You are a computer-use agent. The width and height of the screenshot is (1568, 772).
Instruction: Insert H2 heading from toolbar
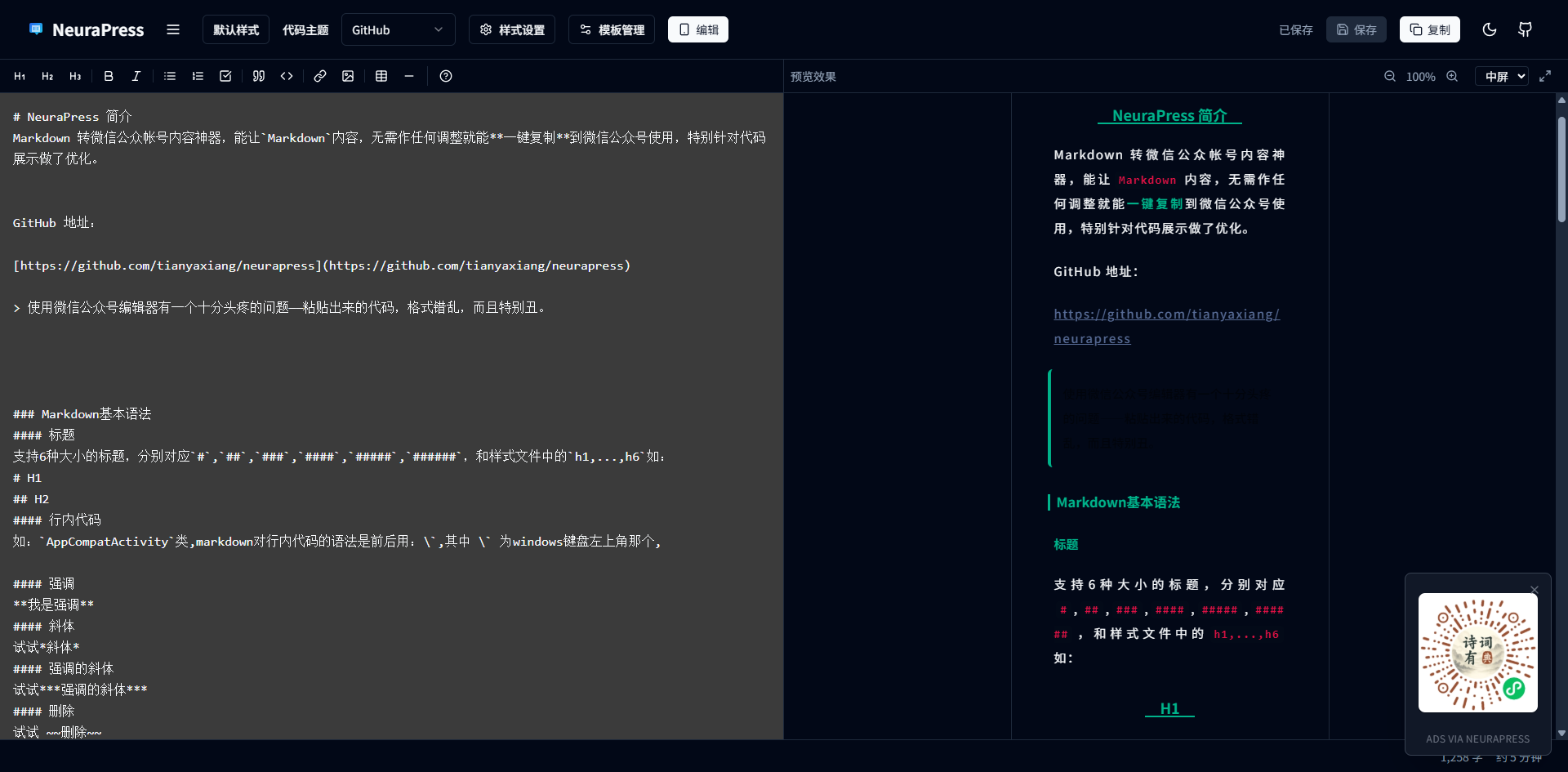pos(47,76)
